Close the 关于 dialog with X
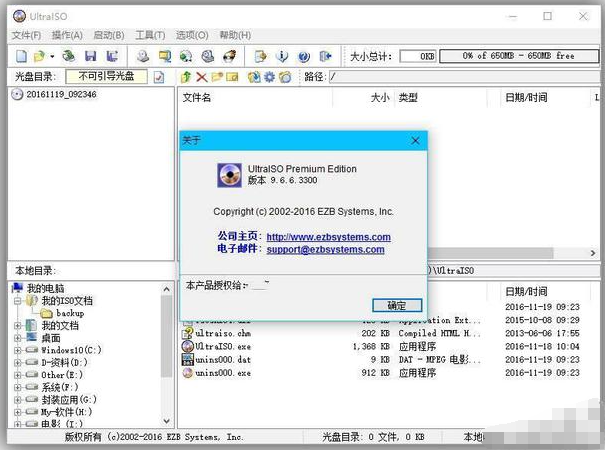The image size is (605, 450). tap(415, 140)
